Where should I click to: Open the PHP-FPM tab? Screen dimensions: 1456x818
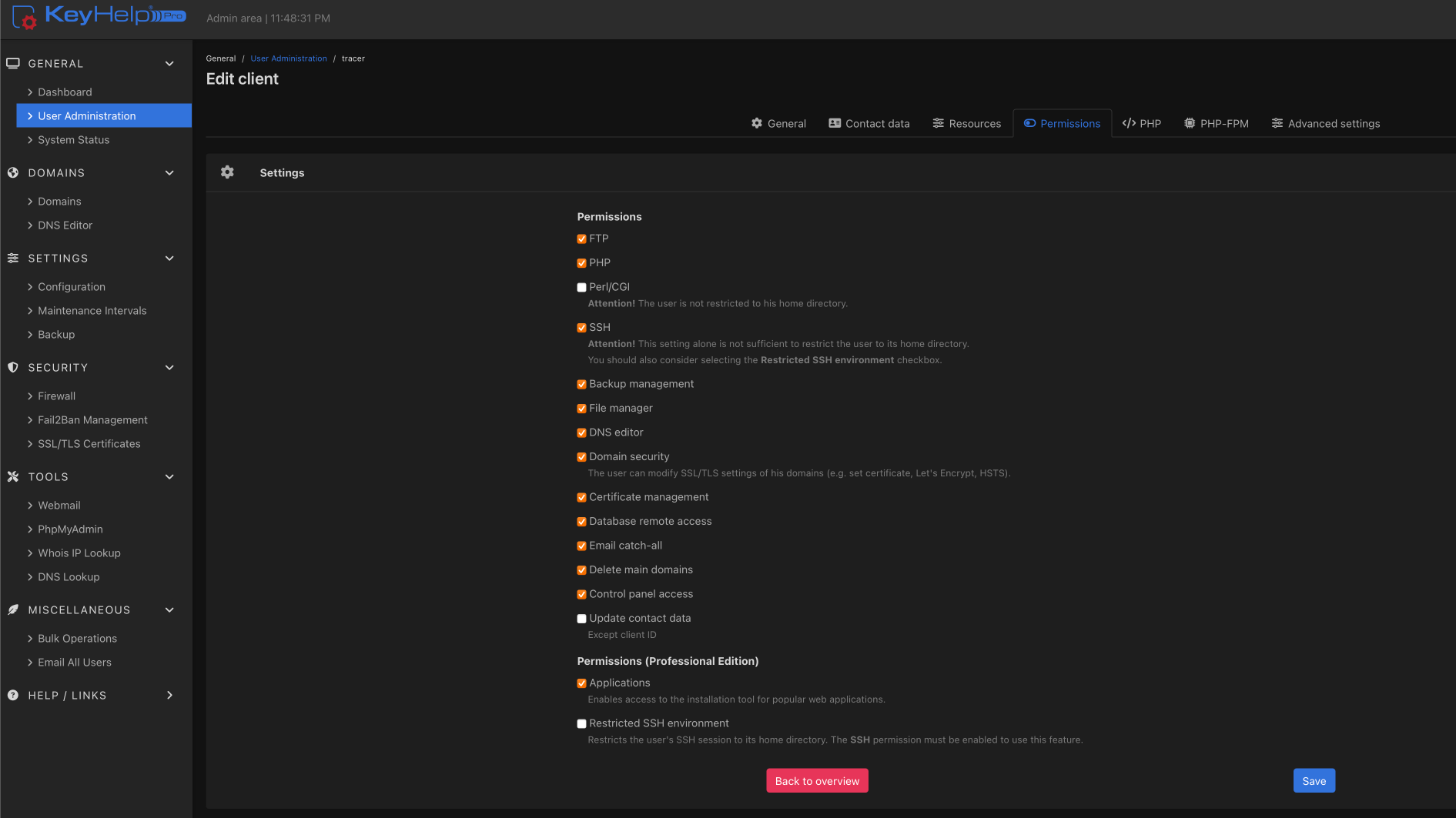pyautogui.click(x=1216, y=124)
